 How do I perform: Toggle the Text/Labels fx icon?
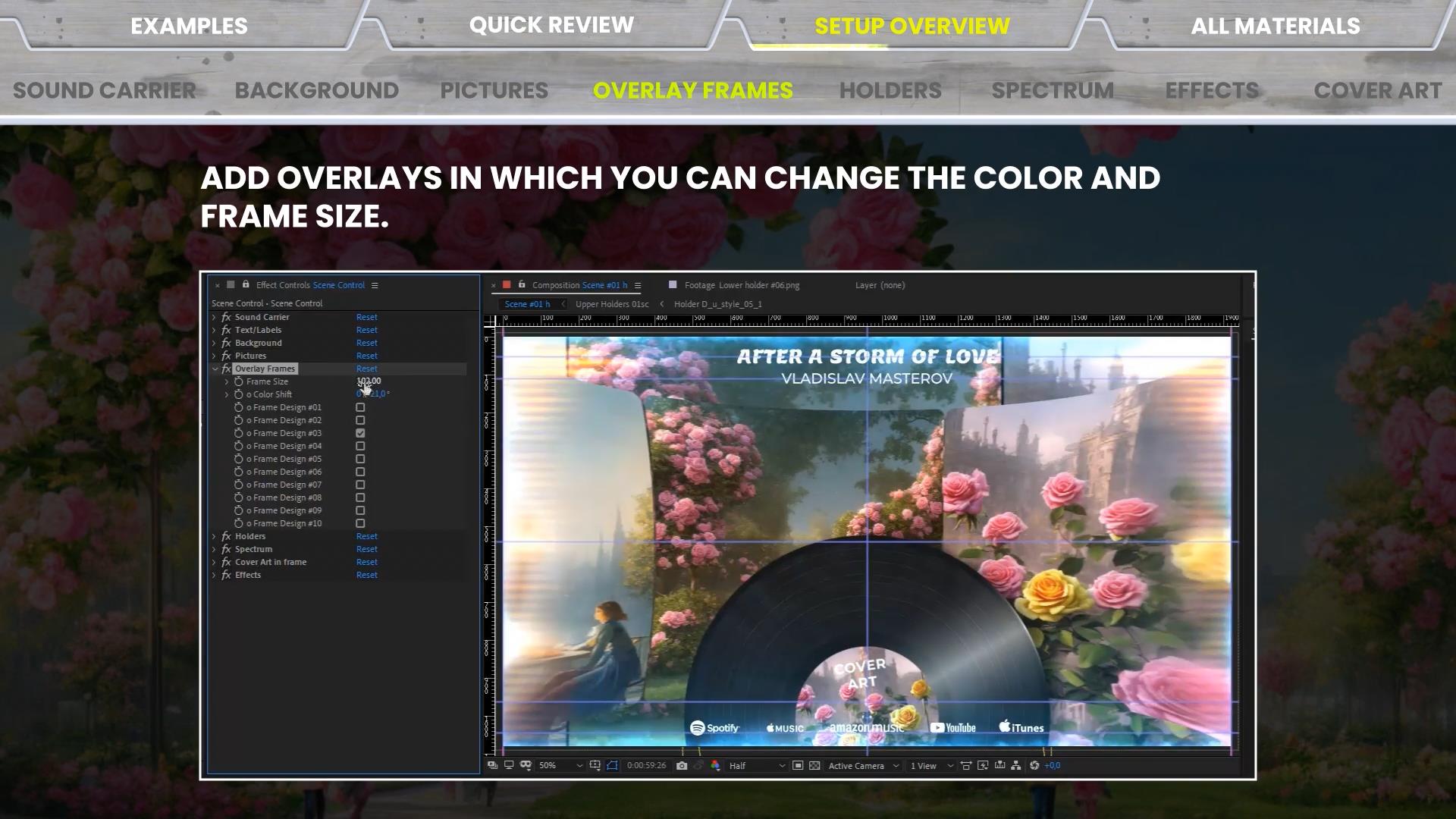pyautogui.click(x=226, y=330)
